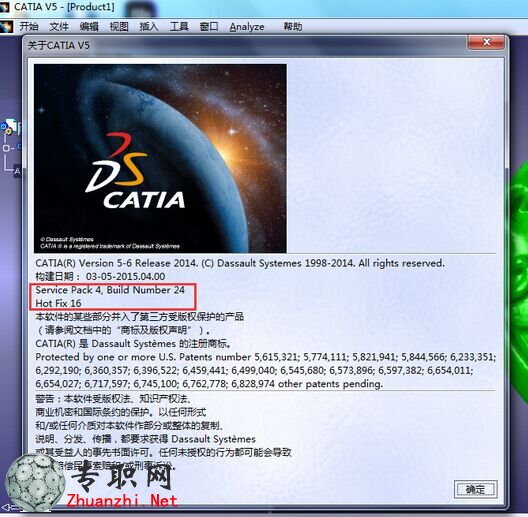This screenshot has width=528, height=517.
Task: Click the document icon beside 开始 menu
Action: pyautogui.click(x=6, y=27)
